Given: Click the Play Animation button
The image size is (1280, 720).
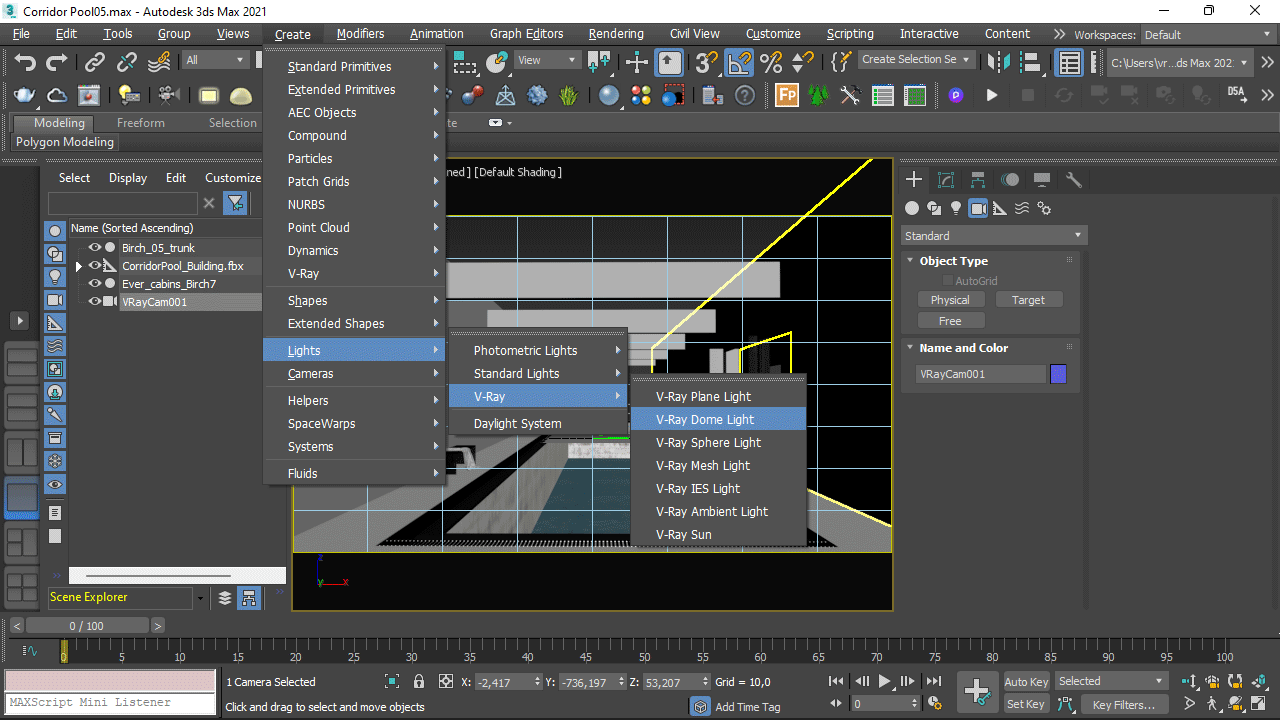Looking at the screenshot, I should 884,681.
